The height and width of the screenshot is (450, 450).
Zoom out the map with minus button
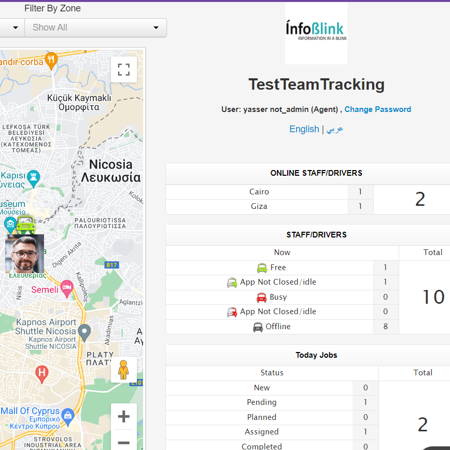(x=124, y=442)
